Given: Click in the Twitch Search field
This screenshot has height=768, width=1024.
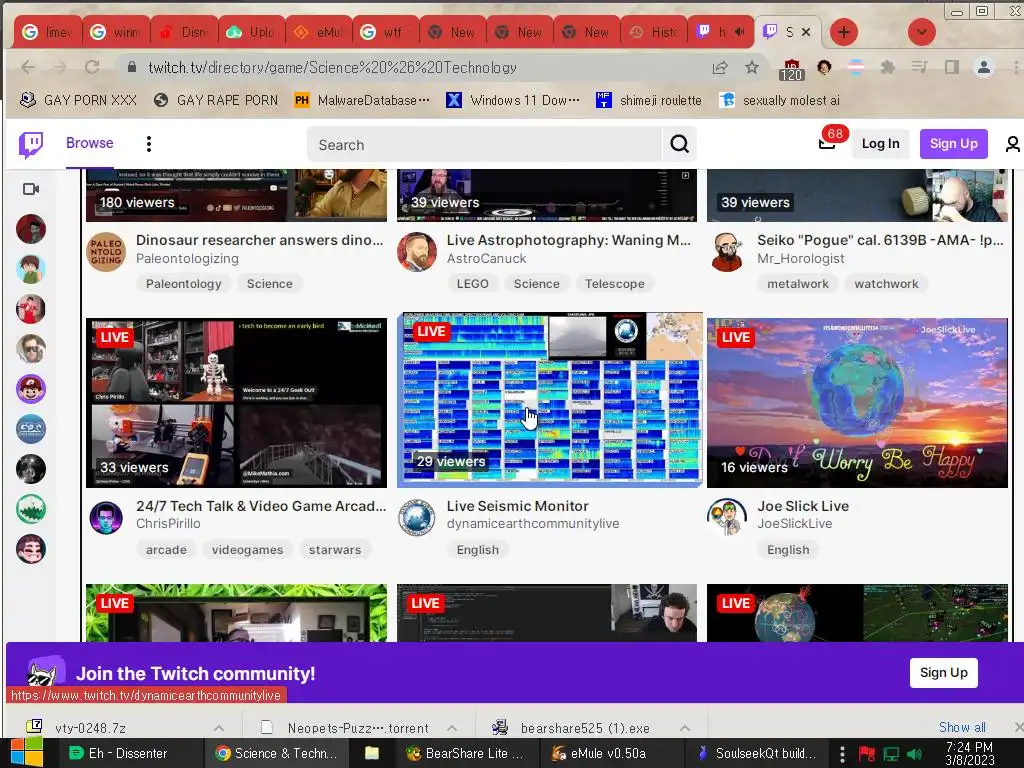Looking at the screenshot, I should tap(485, 144).
